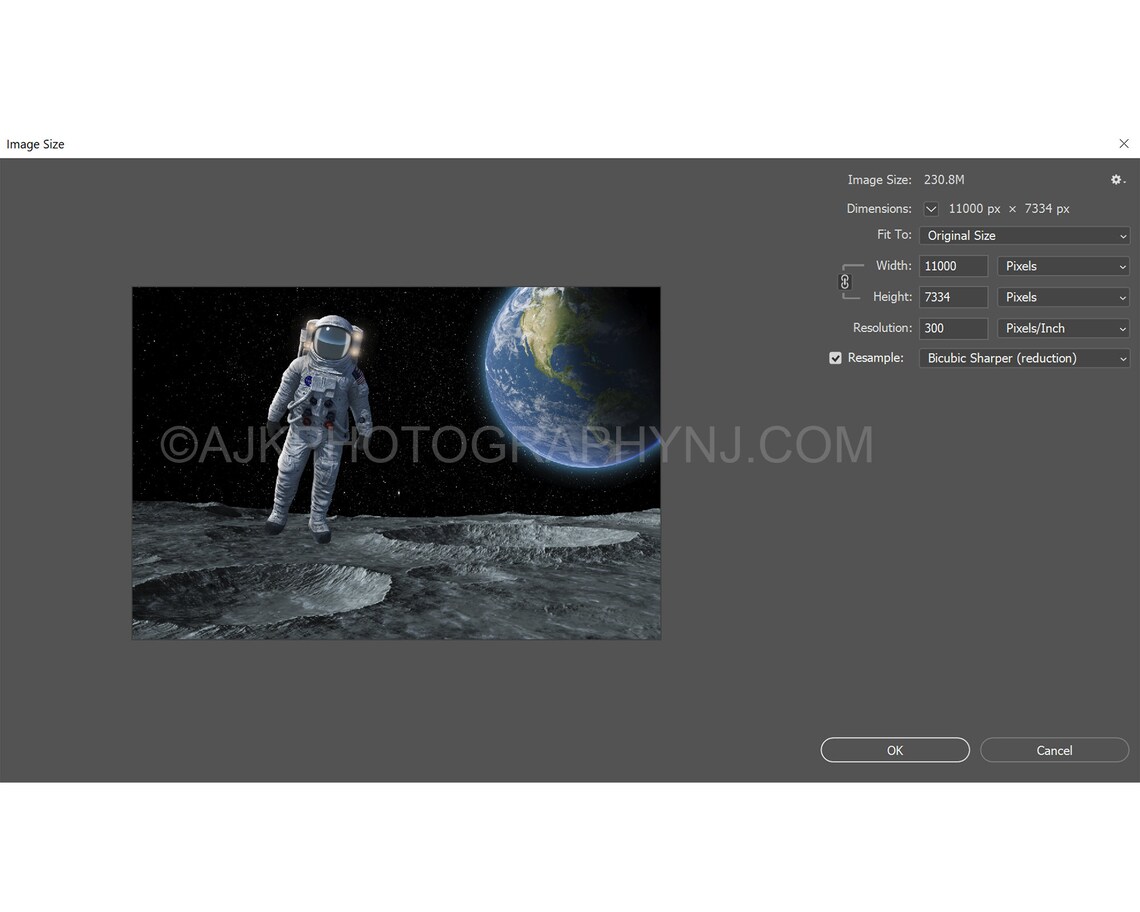
Task: Click the Height value input field
Action: 952,297
